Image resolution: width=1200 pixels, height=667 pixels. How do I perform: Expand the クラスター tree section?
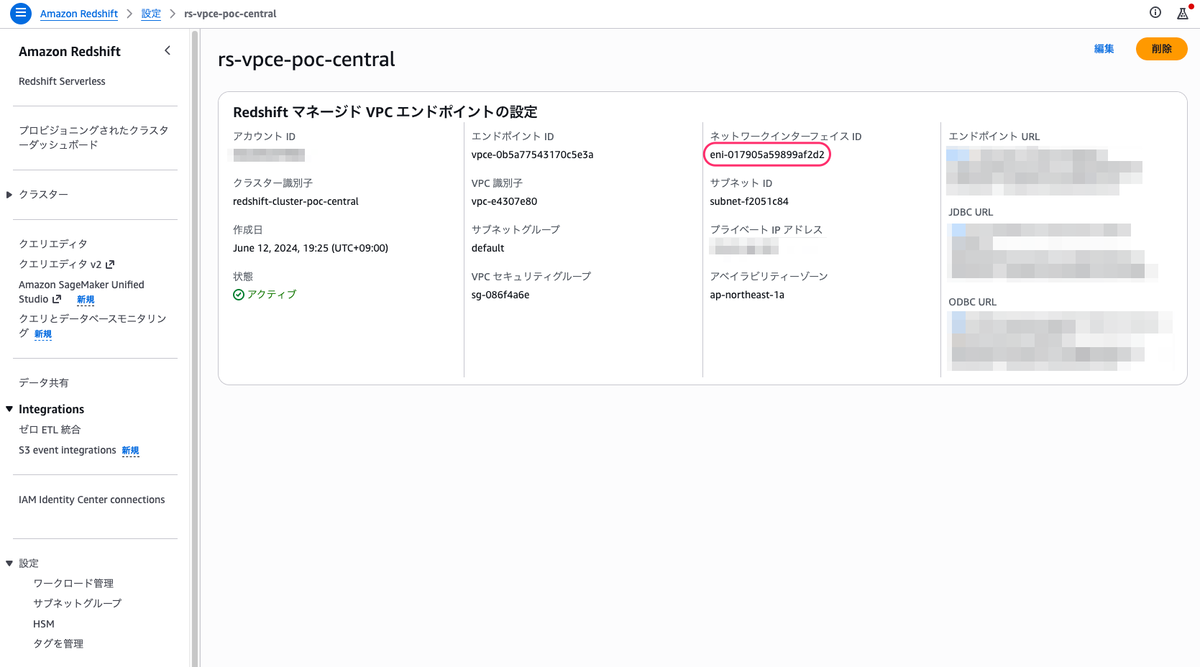10,195
